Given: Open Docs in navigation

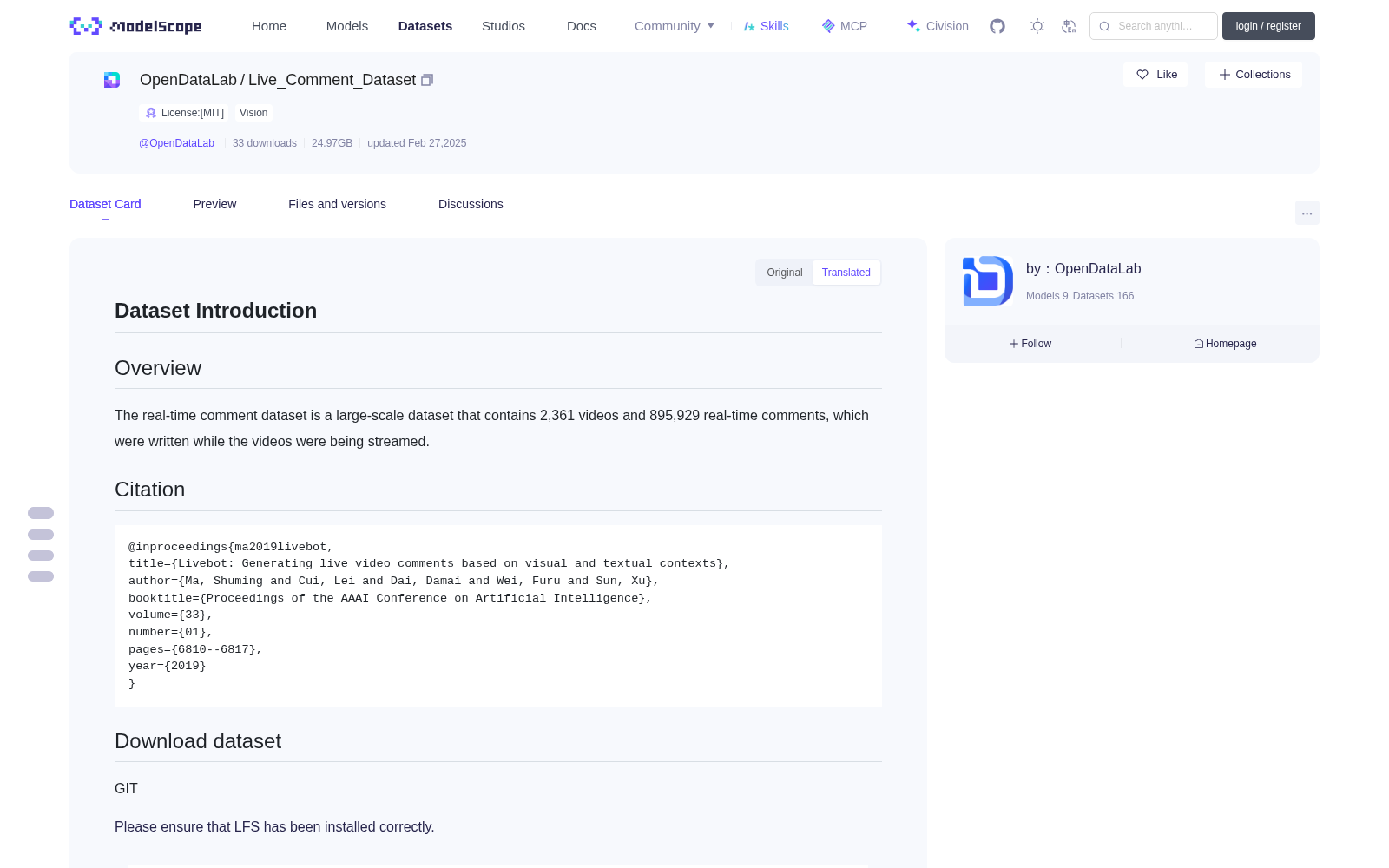Looking at the screenshot, I should click(582, 26).
